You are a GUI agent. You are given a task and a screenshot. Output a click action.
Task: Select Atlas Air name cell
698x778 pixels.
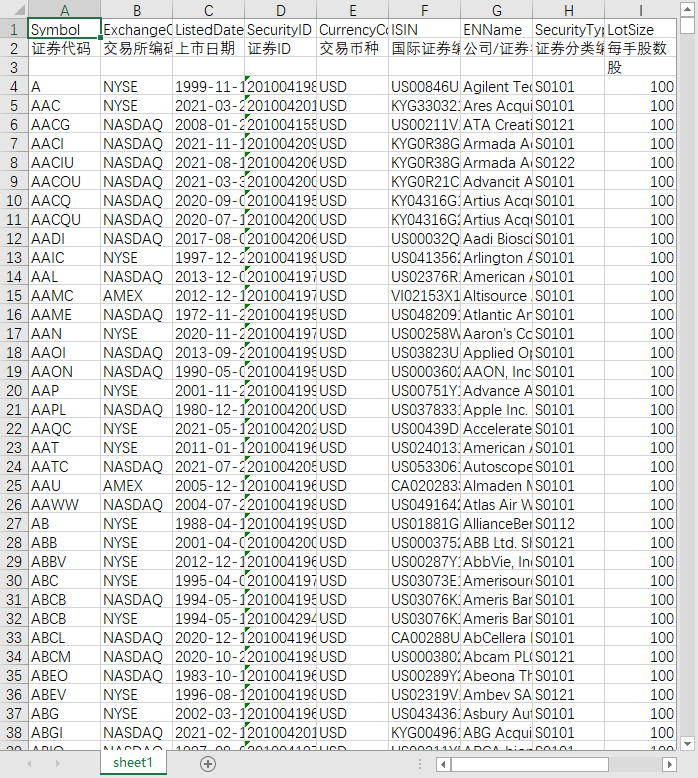click(496, 505)
